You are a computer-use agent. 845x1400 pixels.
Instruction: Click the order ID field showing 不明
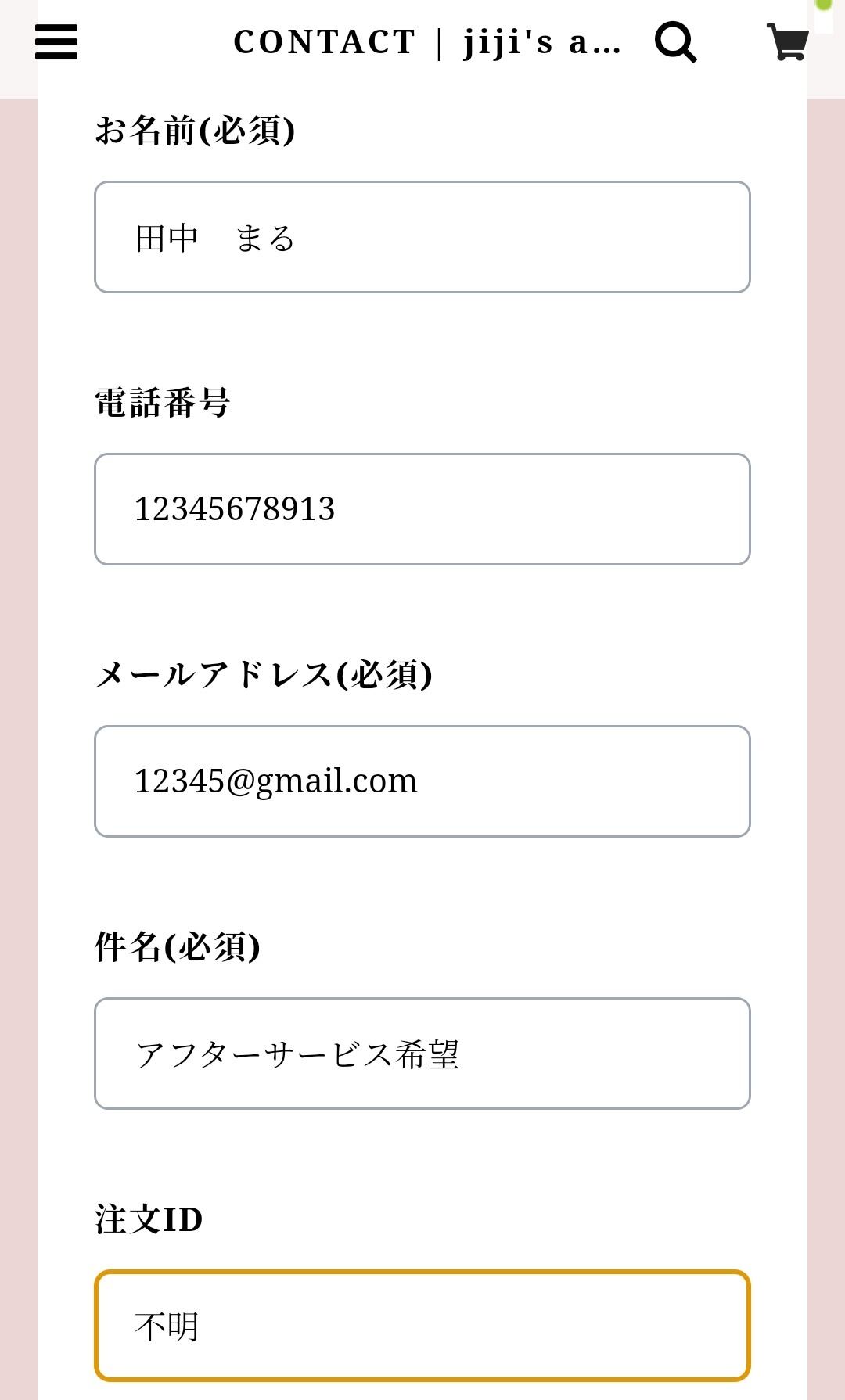422,1326
